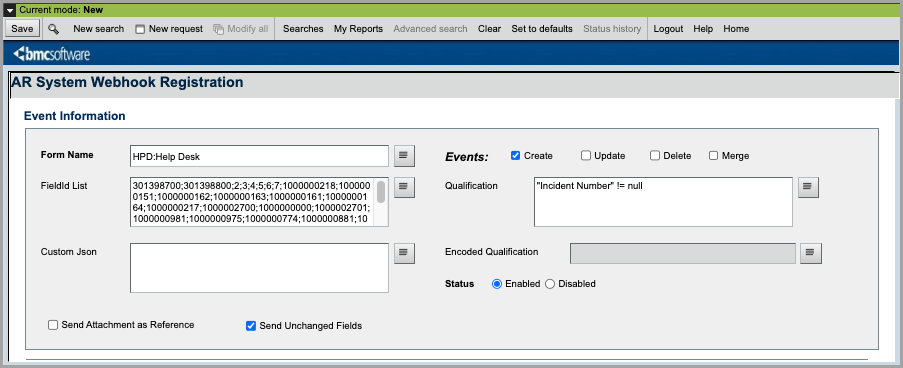Click the Qualification text area
This screenshot has width=903, height=368.
(663, 202)
